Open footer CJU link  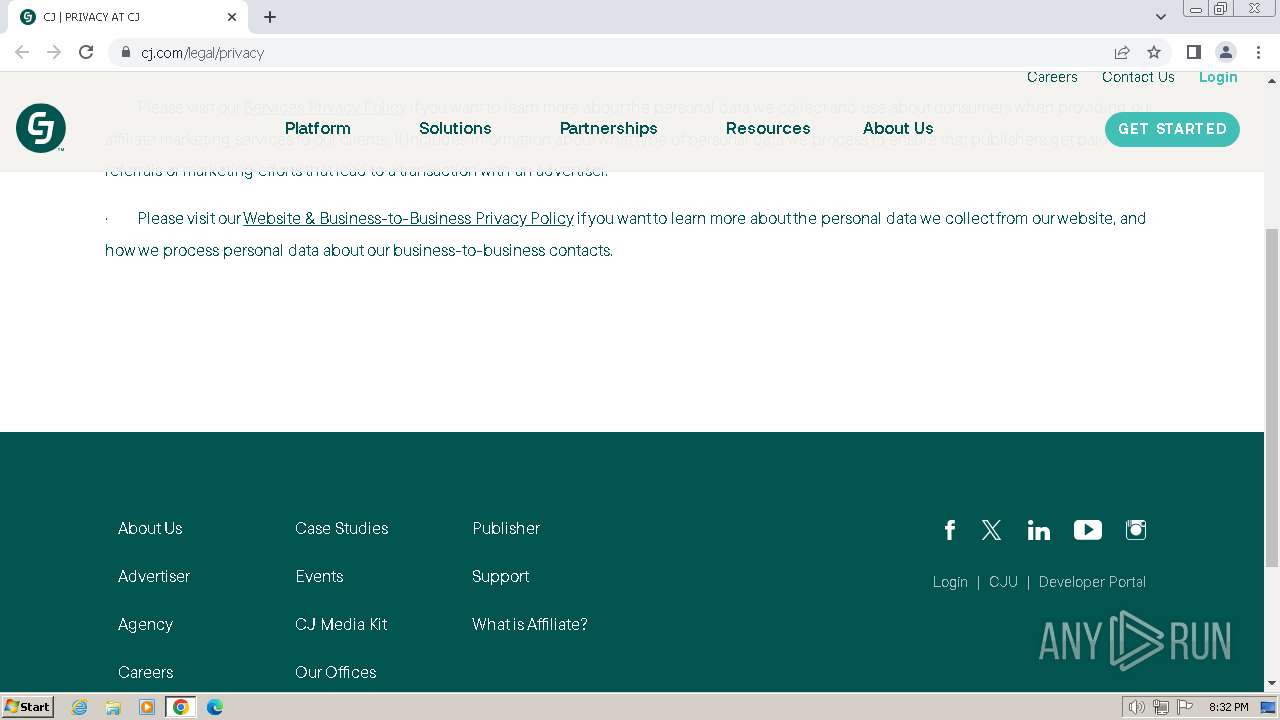[x=1003, y=582]
